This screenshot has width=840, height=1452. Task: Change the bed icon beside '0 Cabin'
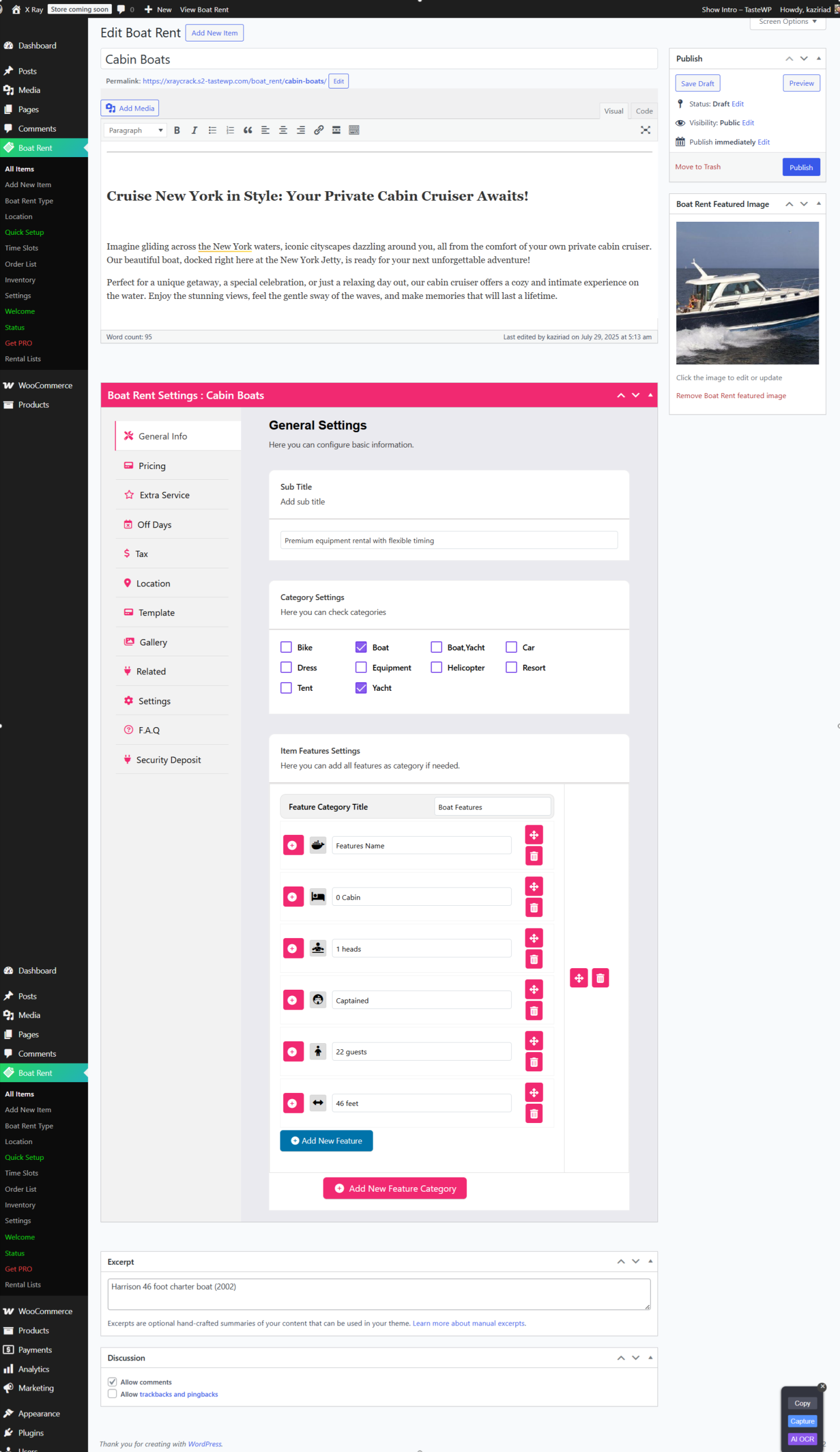click(318, 897)
